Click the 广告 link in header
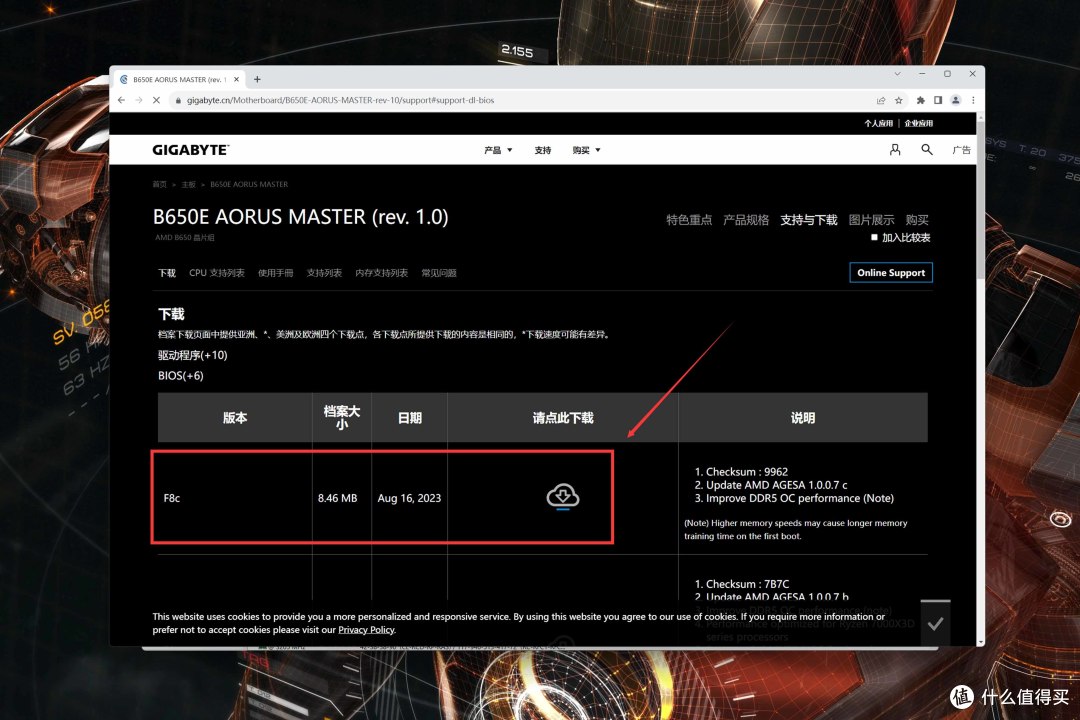This screenshot has height=720, width=1080. click(x=962, y=150)
